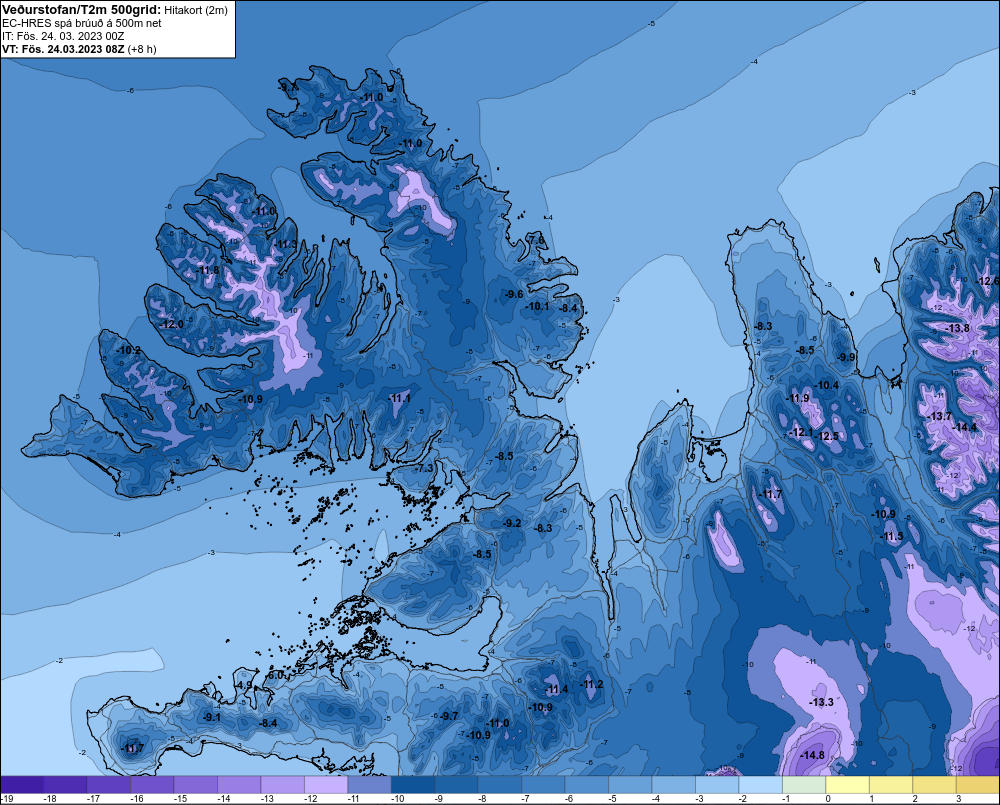The width and height of the screenshot is (1000, 805).
Task: Click the '(+8 h)' forecast offset
Action: 142,49
